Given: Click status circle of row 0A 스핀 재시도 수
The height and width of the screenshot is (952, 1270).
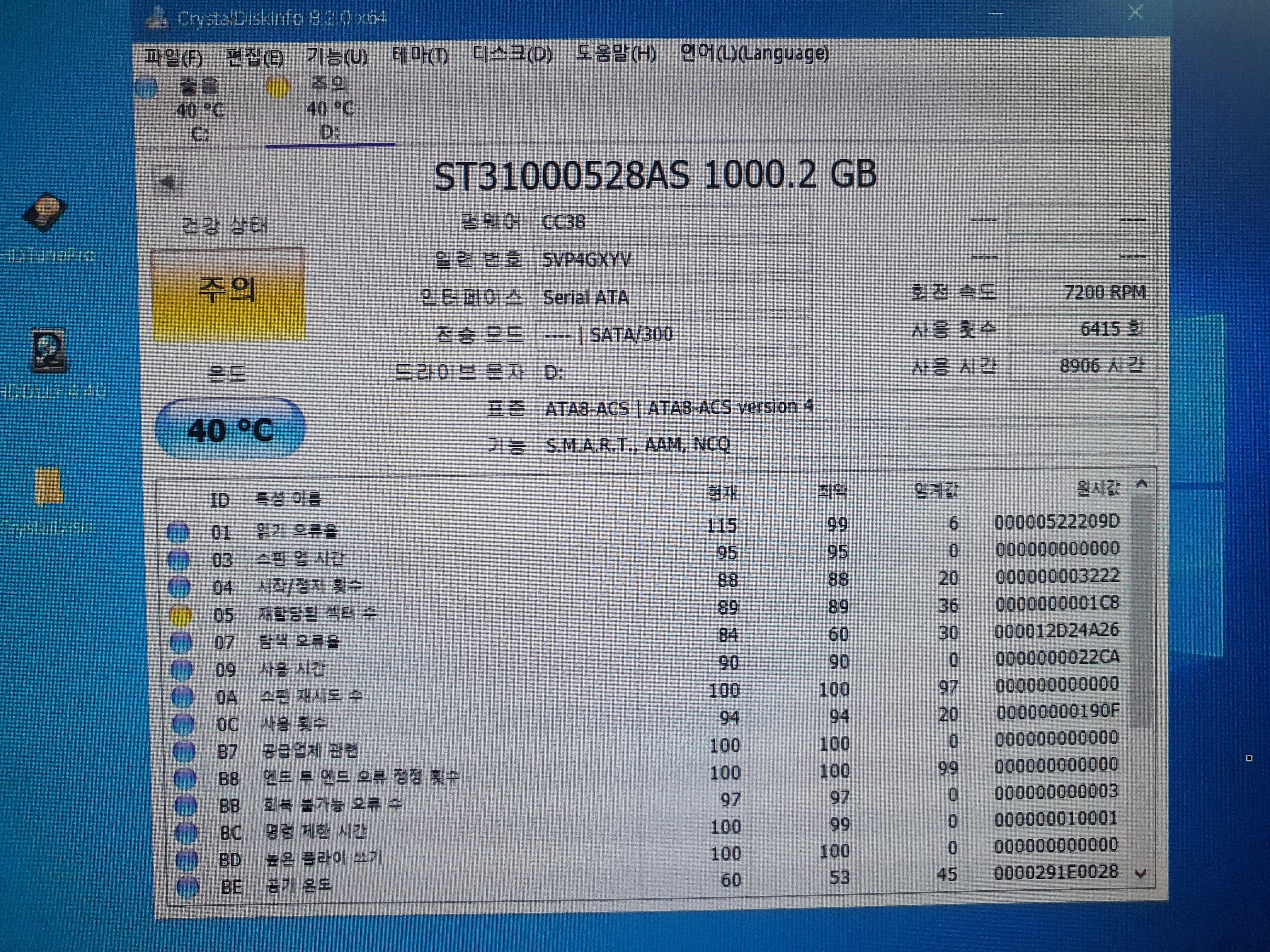Looking at the screenshot, I should [183, 697].
